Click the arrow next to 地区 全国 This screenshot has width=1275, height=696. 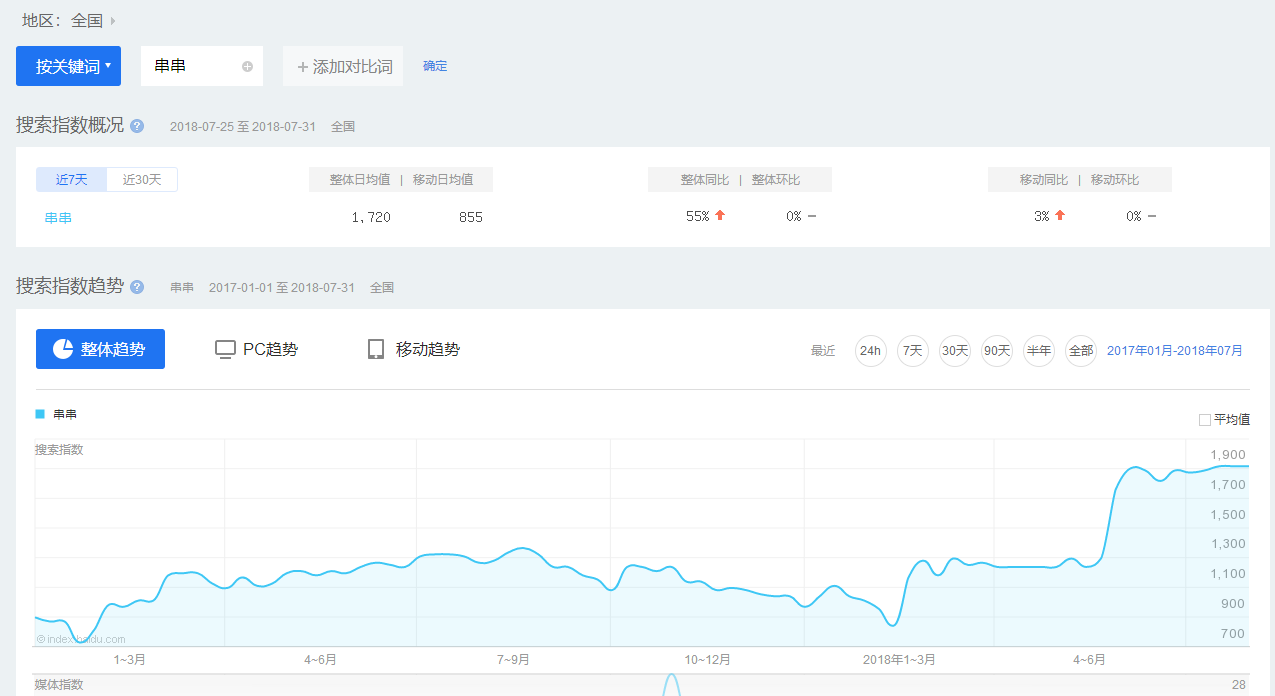pyautogui.click(x=113, y=21)
